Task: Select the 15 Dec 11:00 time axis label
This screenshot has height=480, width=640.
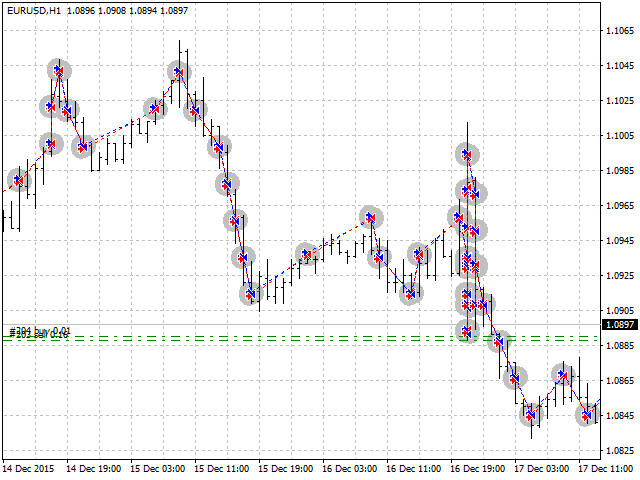Action: pos(221,469)
